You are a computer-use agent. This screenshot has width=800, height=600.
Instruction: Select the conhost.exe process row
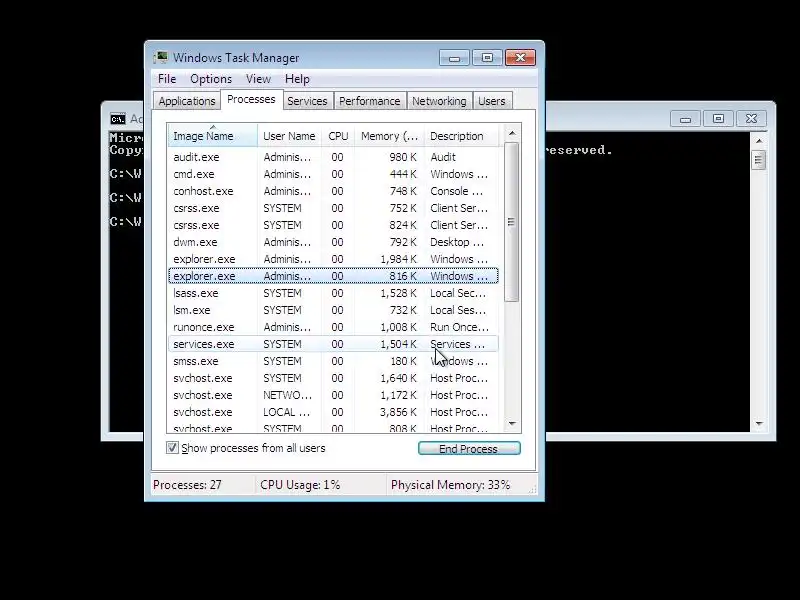click(333, 191)
